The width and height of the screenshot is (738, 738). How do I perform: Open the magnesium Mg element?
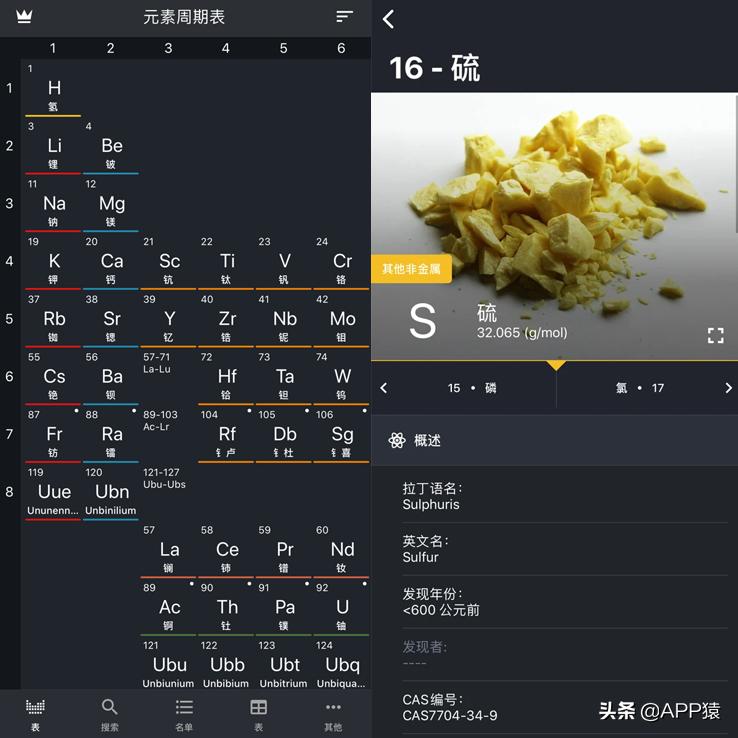coord(111,204)
